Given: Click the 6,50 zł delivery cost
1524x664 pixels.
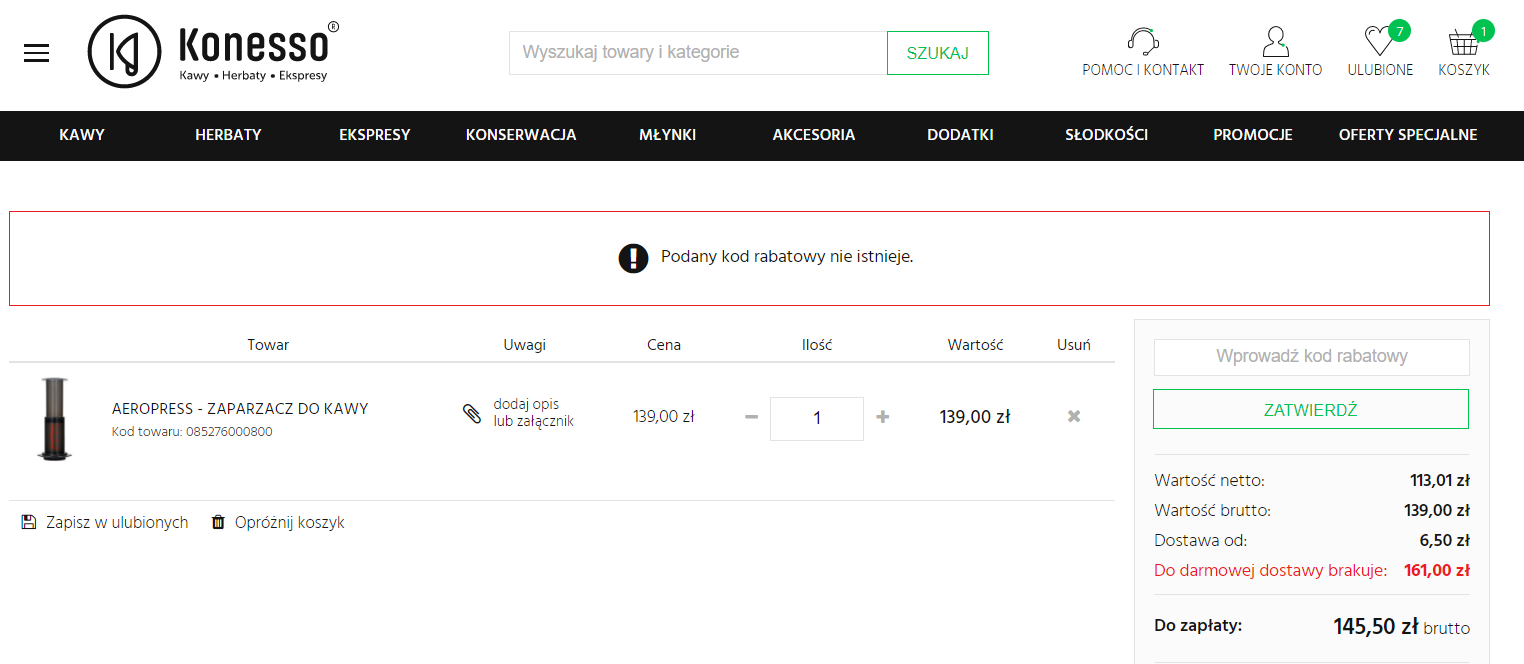Looking at the screenshot, I should [1444, 541].
